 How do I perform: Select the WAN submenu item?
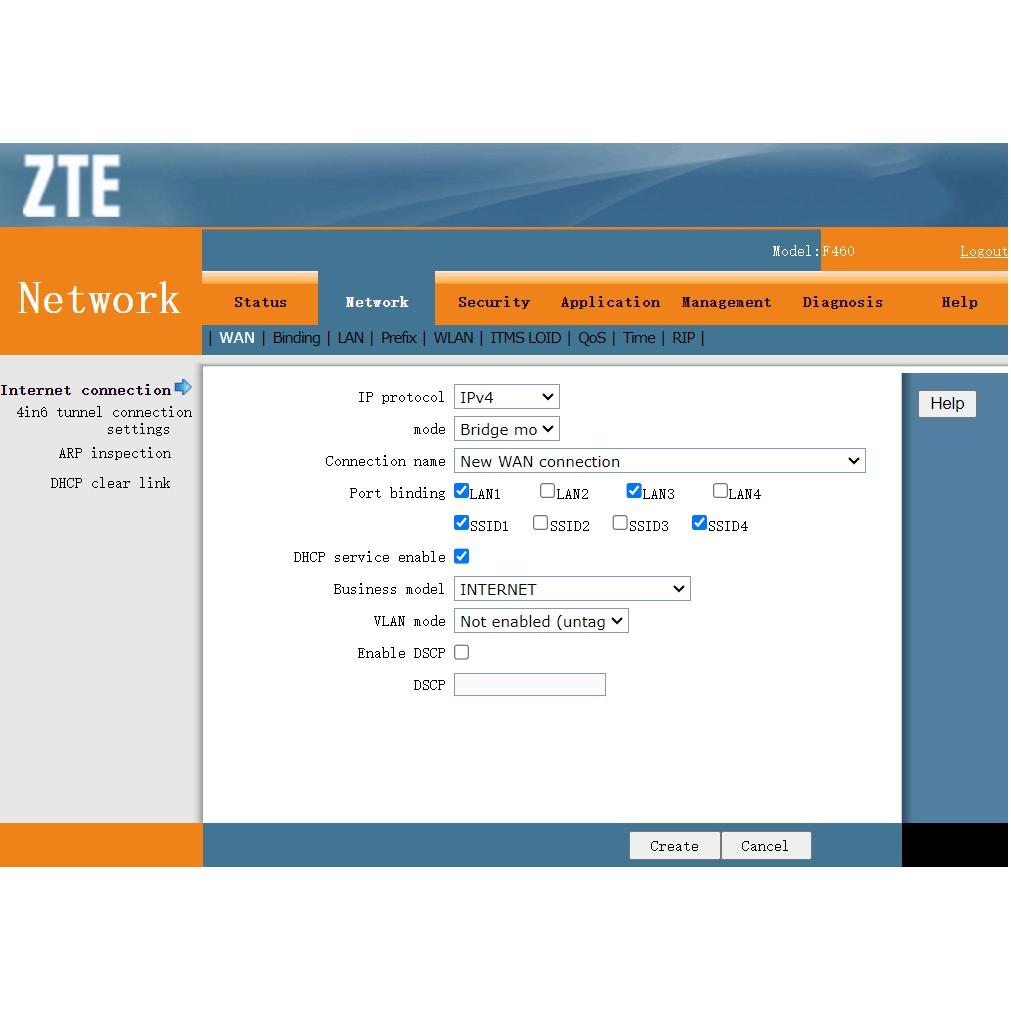(237, 338)
